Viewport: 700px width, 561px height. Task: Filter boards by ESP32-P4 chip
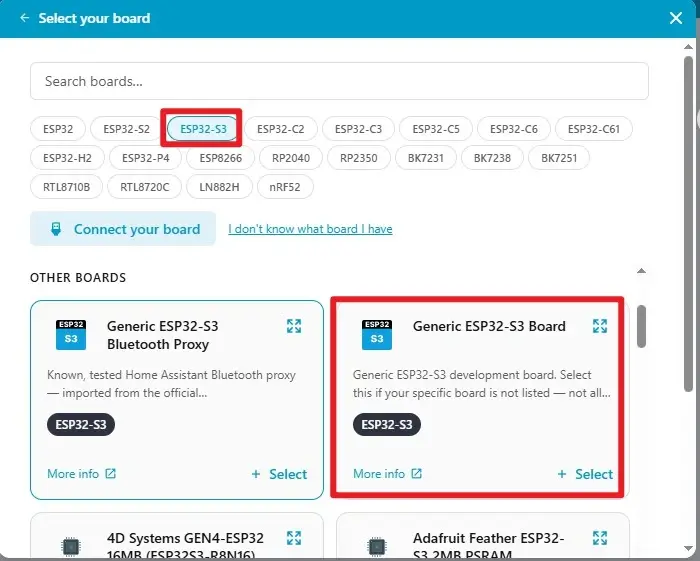(x=146, y=158)
